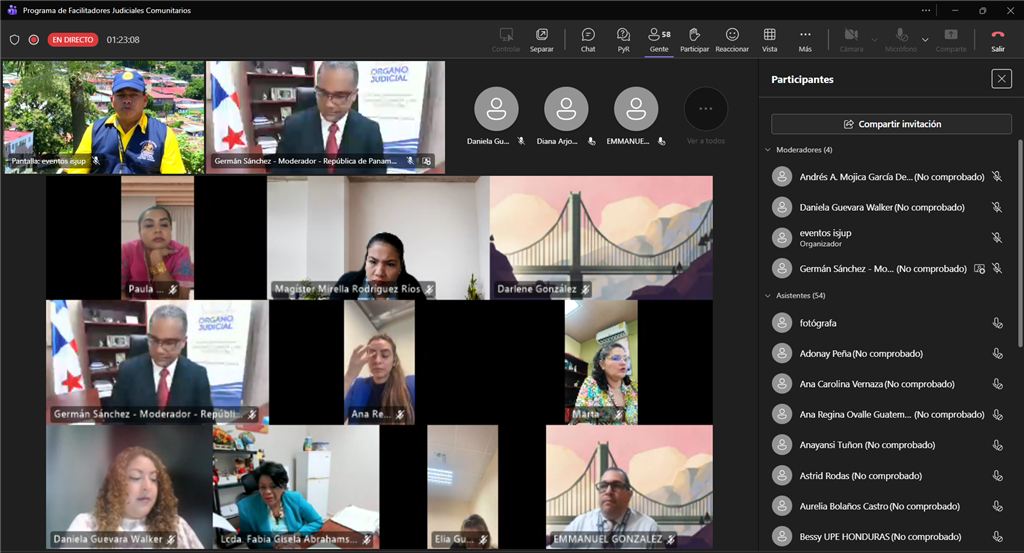Open the PyR questions panel
Image resolution: width=1024 pixels, height=553 pixels.
click(x=623, y=39)
